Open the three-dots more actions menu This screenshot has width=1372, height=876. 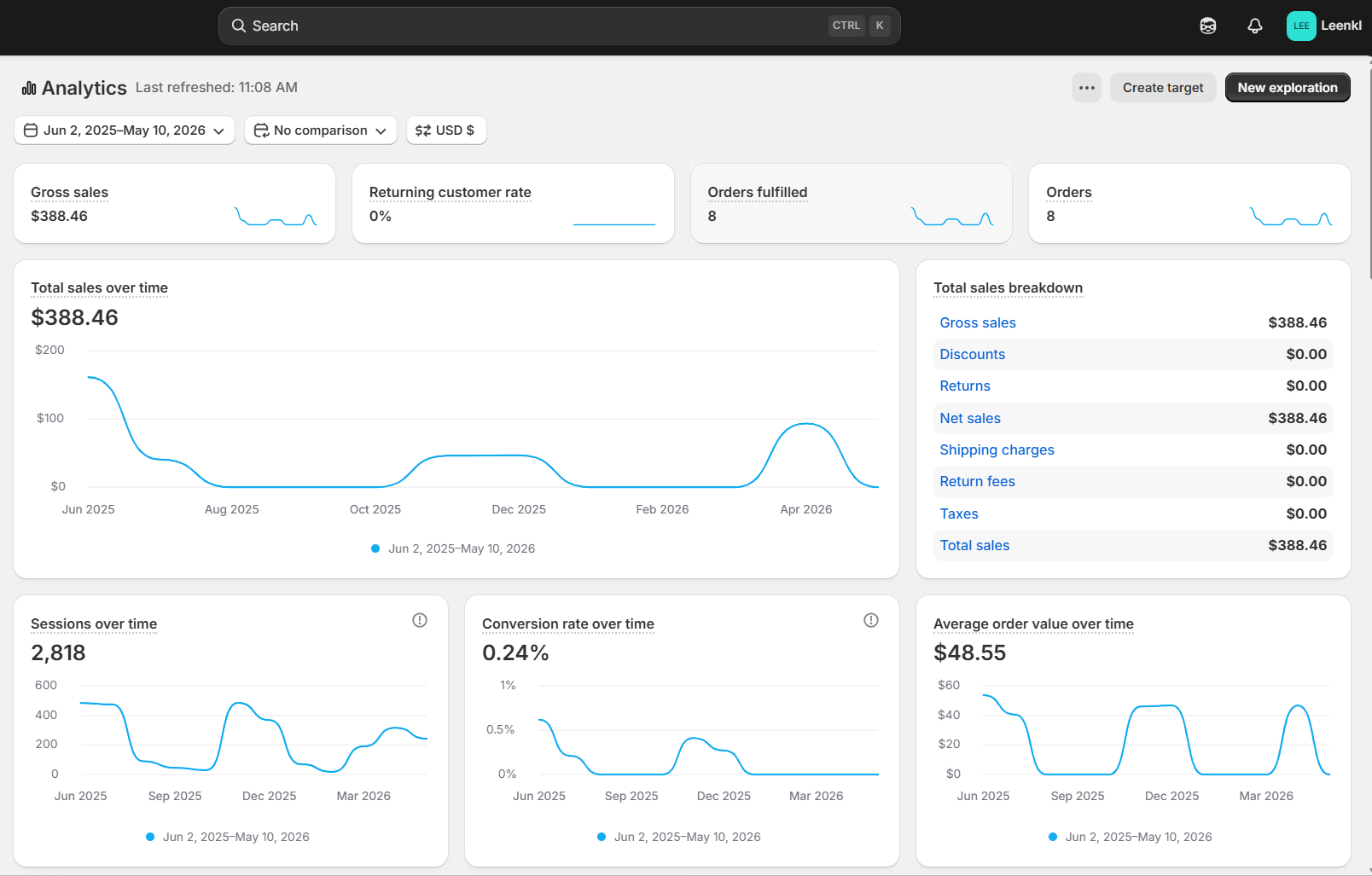coord(1087,88)
